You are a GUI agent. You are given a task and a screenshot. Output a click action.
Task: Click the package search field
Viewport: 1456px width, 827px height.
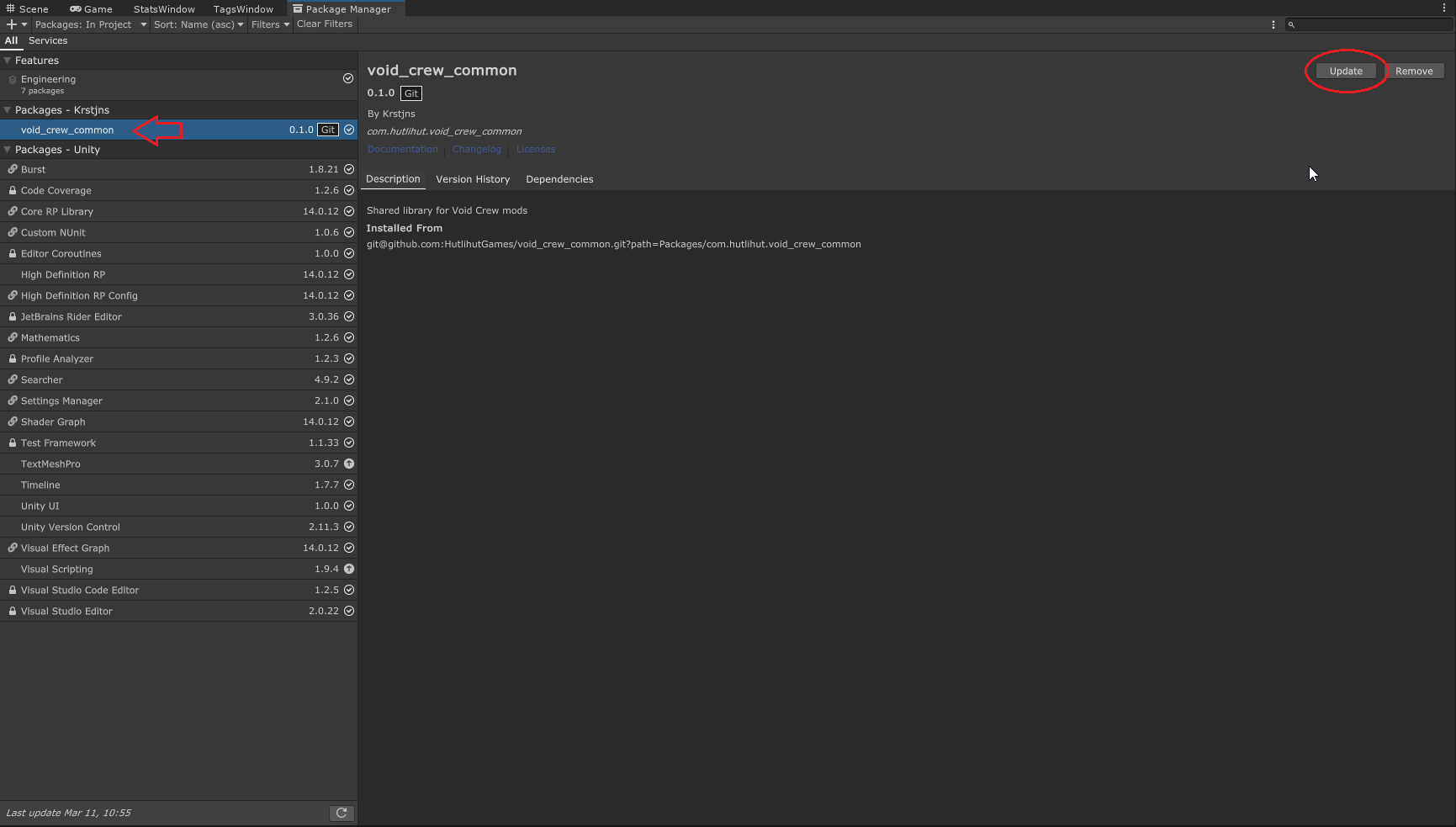pyautogui.click(x=1373, y=24)
